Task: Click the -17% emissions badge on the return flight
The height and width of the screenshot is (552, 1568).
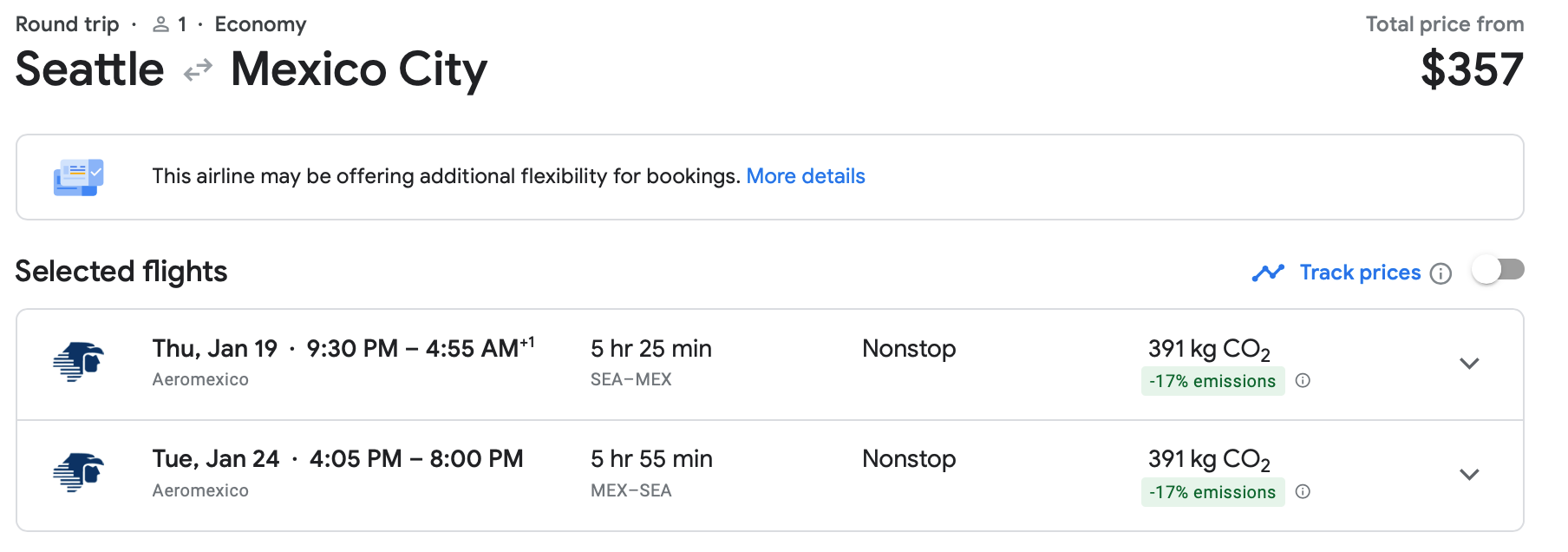Action: (1212, 492)
